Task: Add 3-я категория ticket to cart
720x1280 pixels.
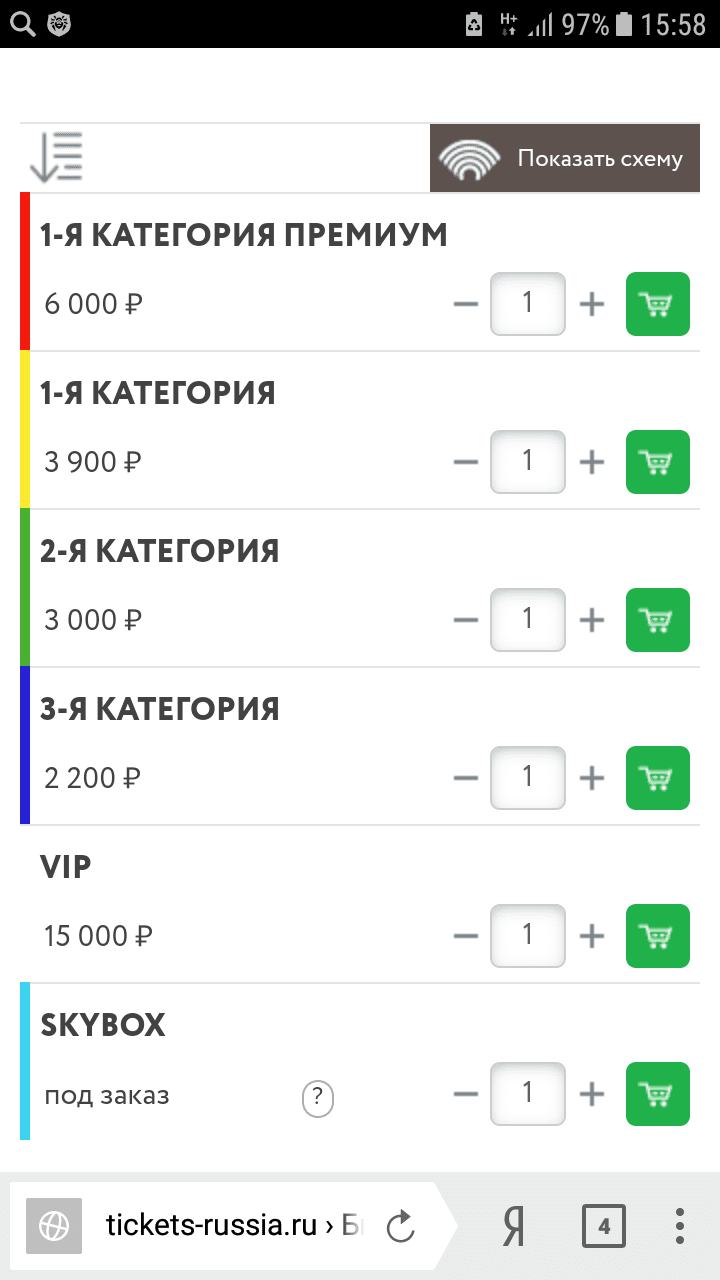Action: [x=657, y=778]
